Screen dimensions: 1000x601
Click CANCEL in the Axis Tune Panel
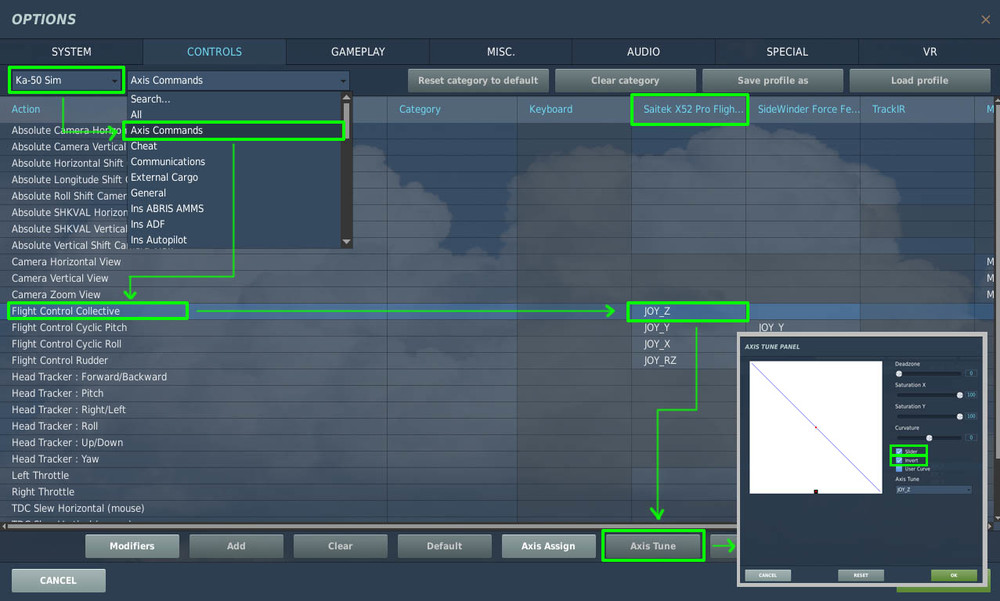point(768,575)
